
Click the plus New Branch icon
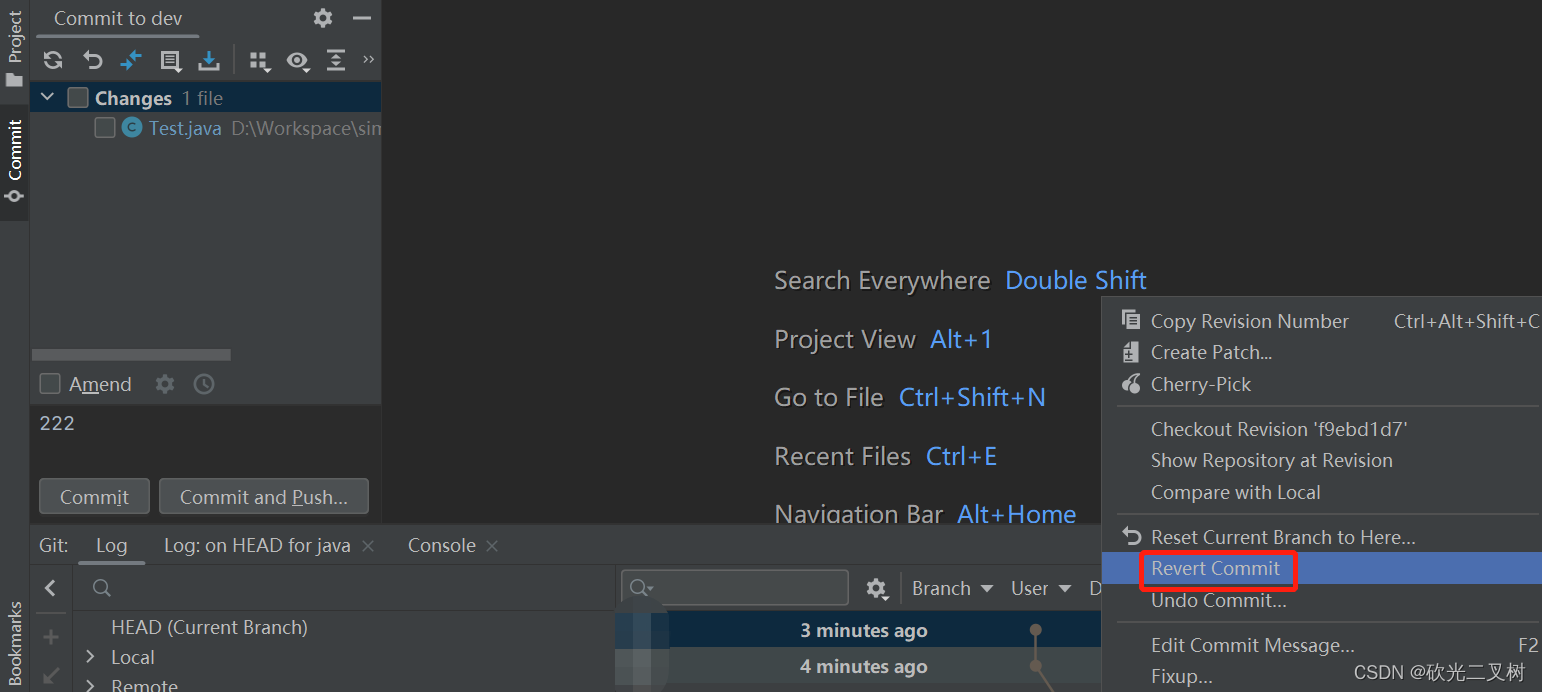point(51,637)
